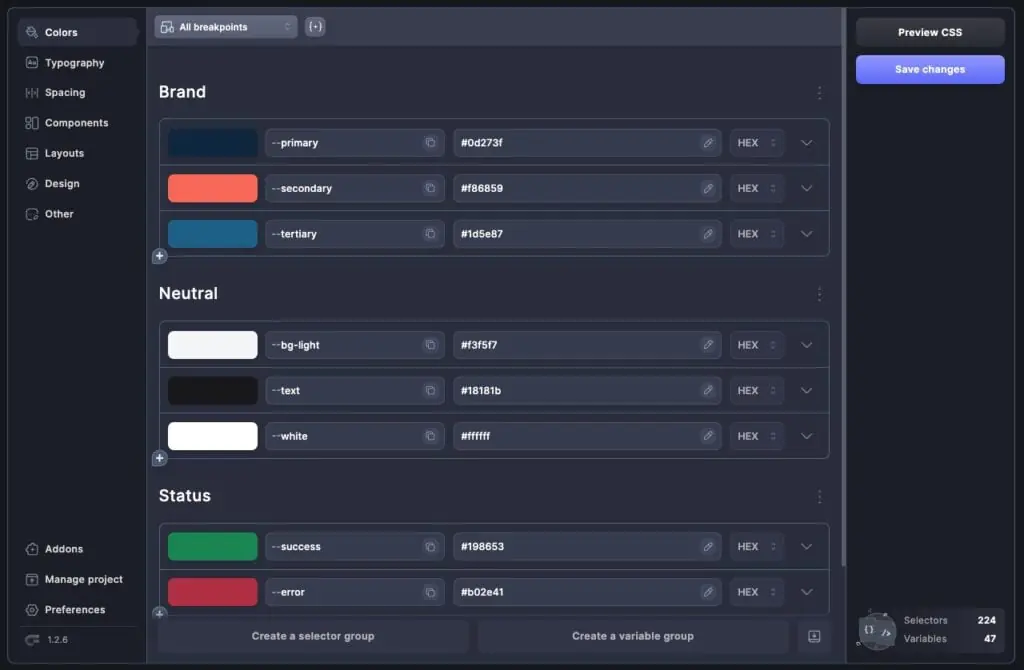Click the --error red color swatch
This screenshot has width=1024, height=670.
(213, 592)
